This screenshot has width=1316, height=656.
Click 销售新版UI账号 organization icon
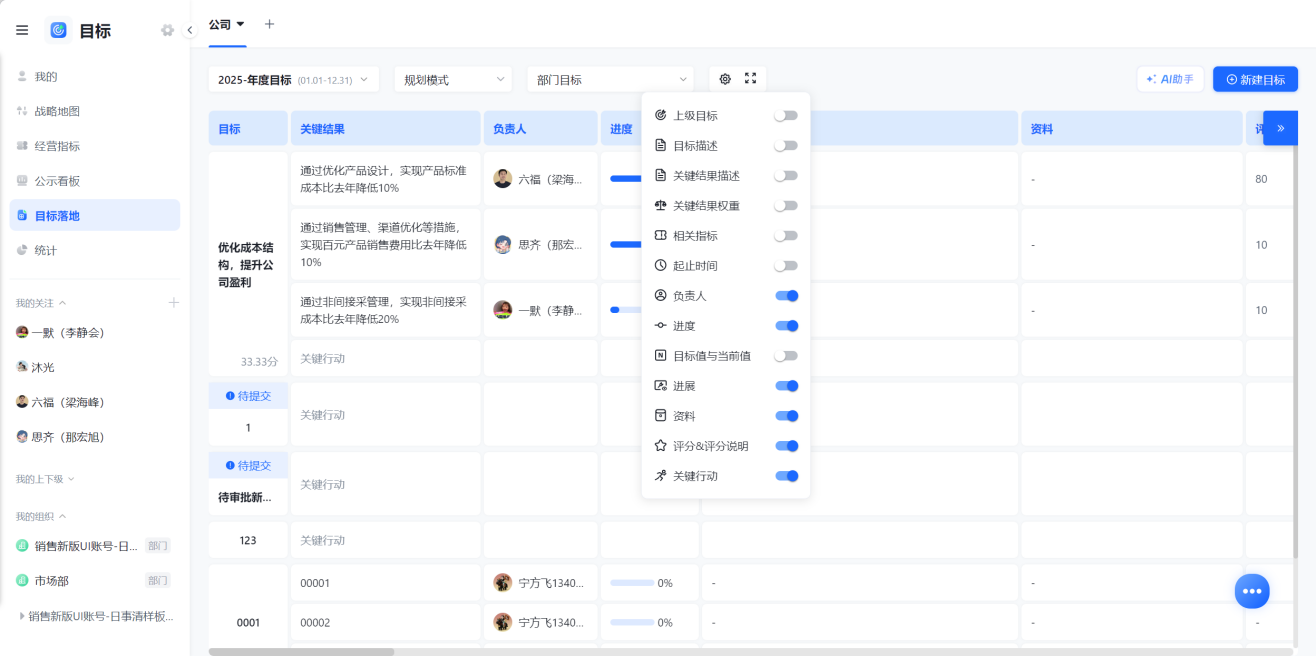[x=22, y=546]
